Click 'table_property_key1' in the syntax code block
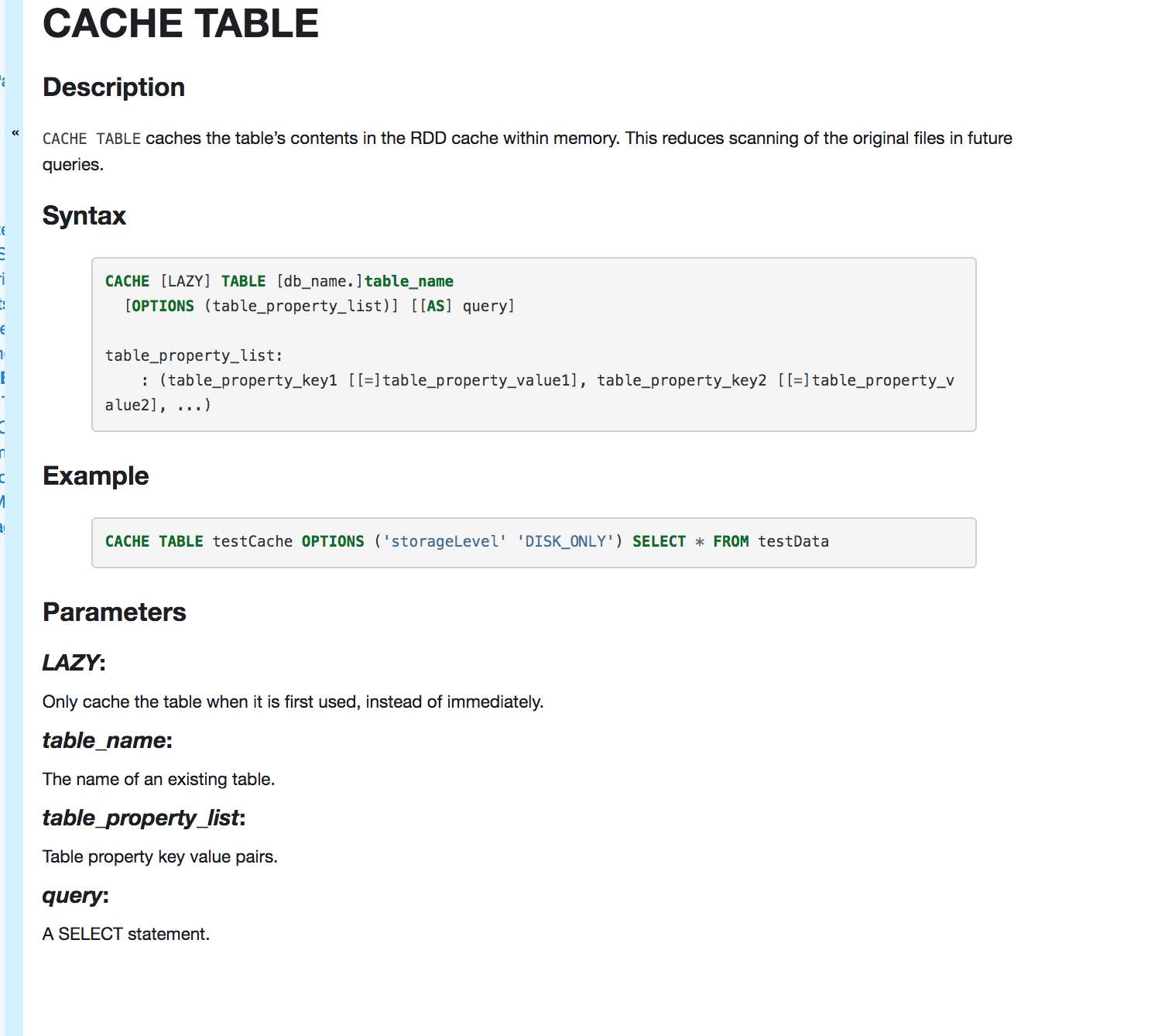Viewport: 1175px width, 1036px height. (x=252, y=380)
